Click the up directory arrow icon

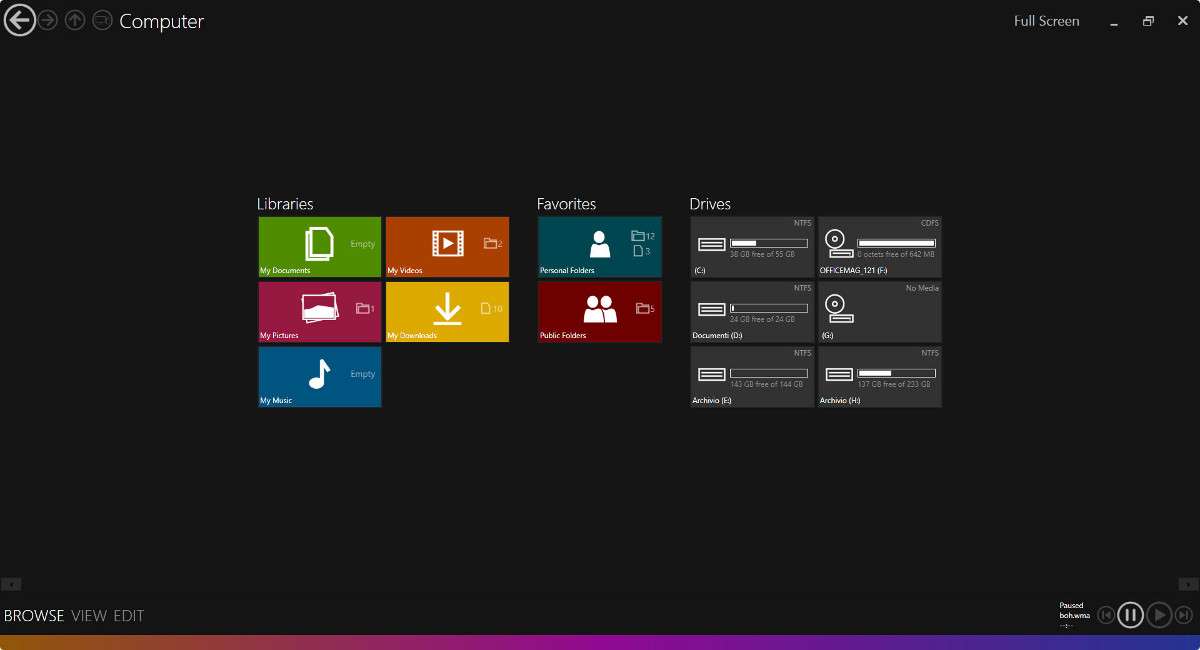click(x=75, y=20)
